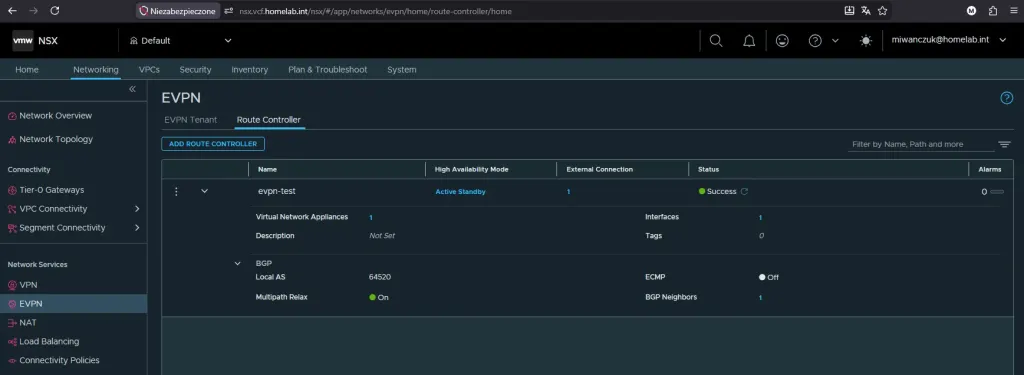Expand the help menu chevron
This screenshot has width=1024, height=375.
[835, 41]
